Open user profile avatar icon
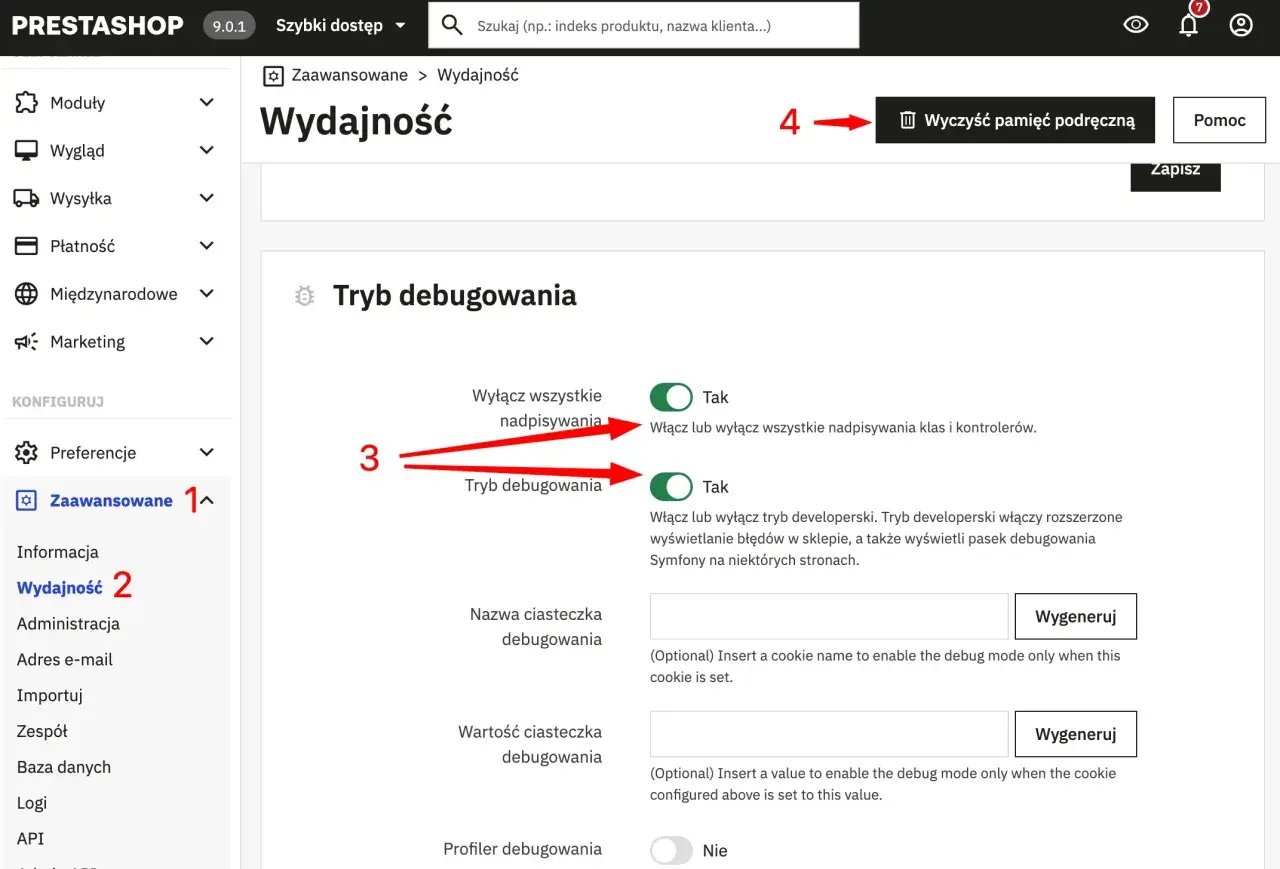The width and height of the screenshot is (1280, 869). tap(1241, 25)
